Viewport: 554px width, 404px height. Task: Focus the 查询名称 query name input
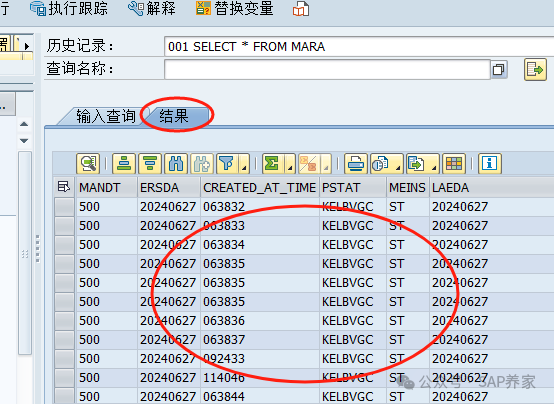pos(327,69)
